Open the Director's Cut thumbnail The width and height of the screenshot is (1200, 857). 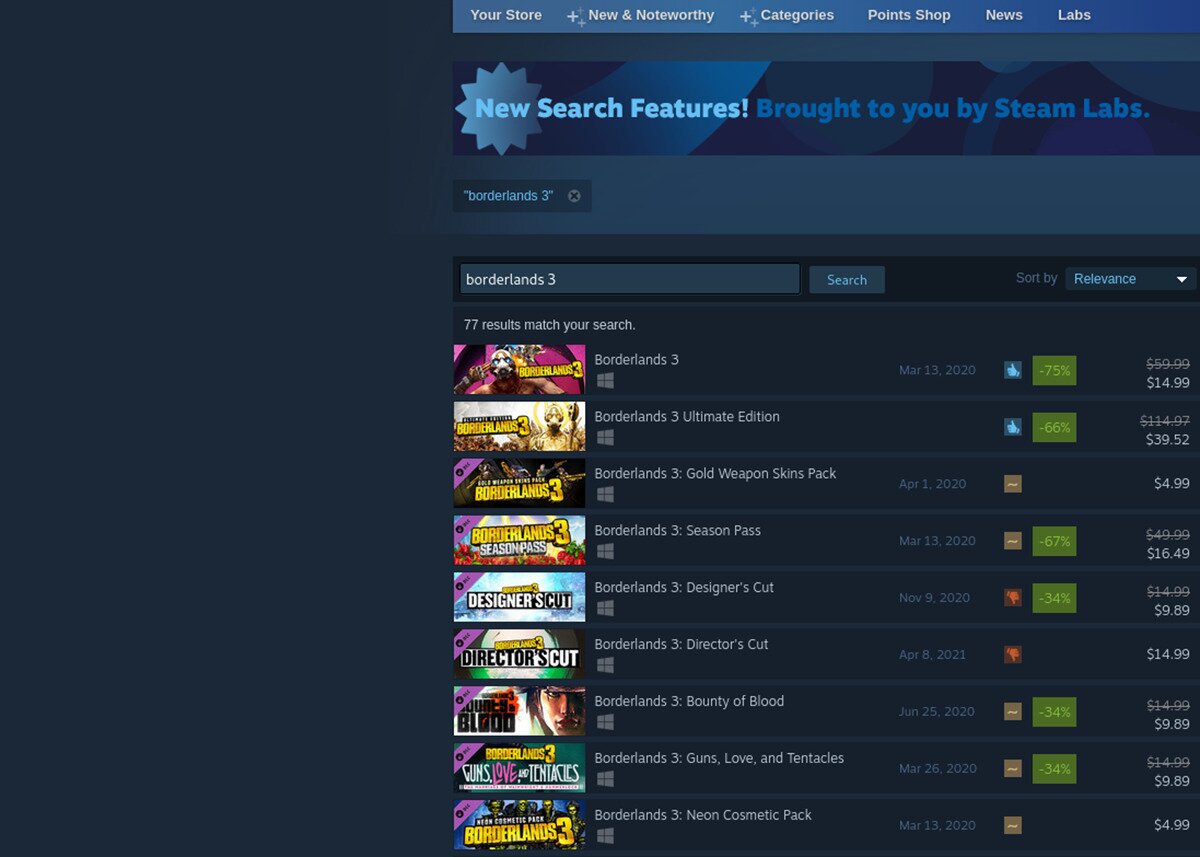tap(519, 655)
